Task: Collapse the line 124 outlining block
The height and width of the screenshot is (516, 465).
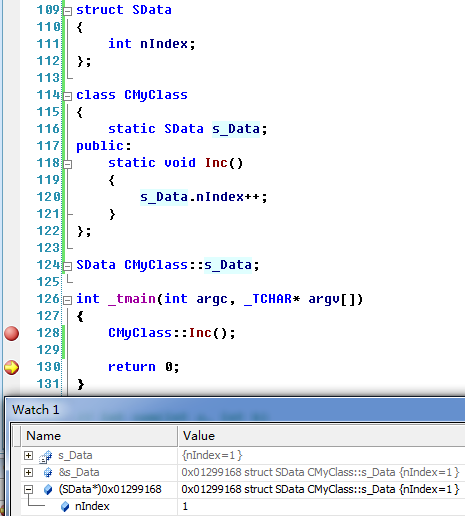Action: (x=67, y=266)
